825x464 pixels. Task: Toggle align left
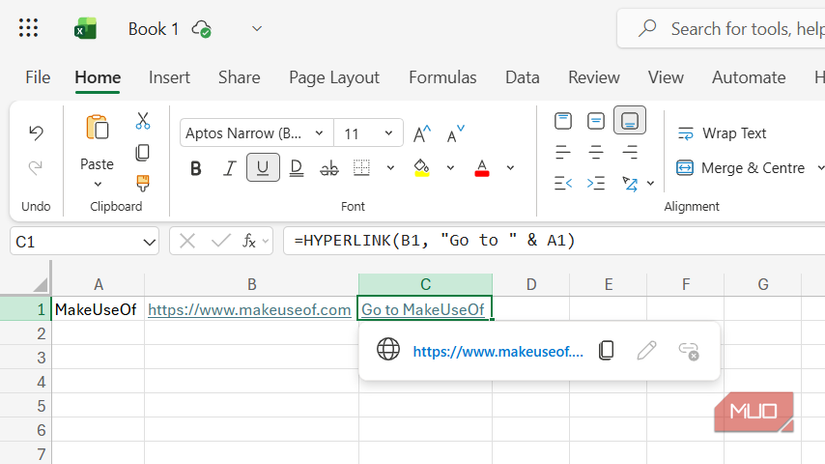click(563, 153)
